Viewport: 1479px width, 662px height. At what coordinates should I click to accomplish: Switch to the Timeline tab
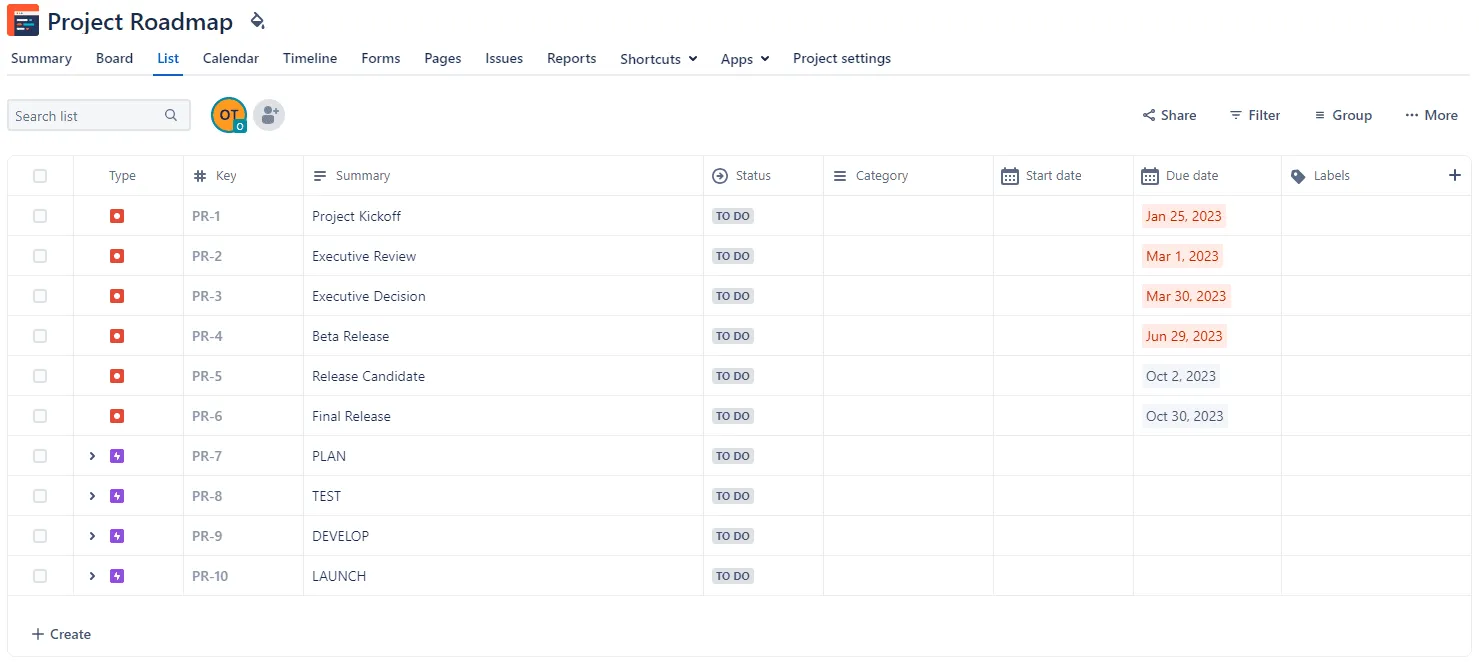point(310,58)
